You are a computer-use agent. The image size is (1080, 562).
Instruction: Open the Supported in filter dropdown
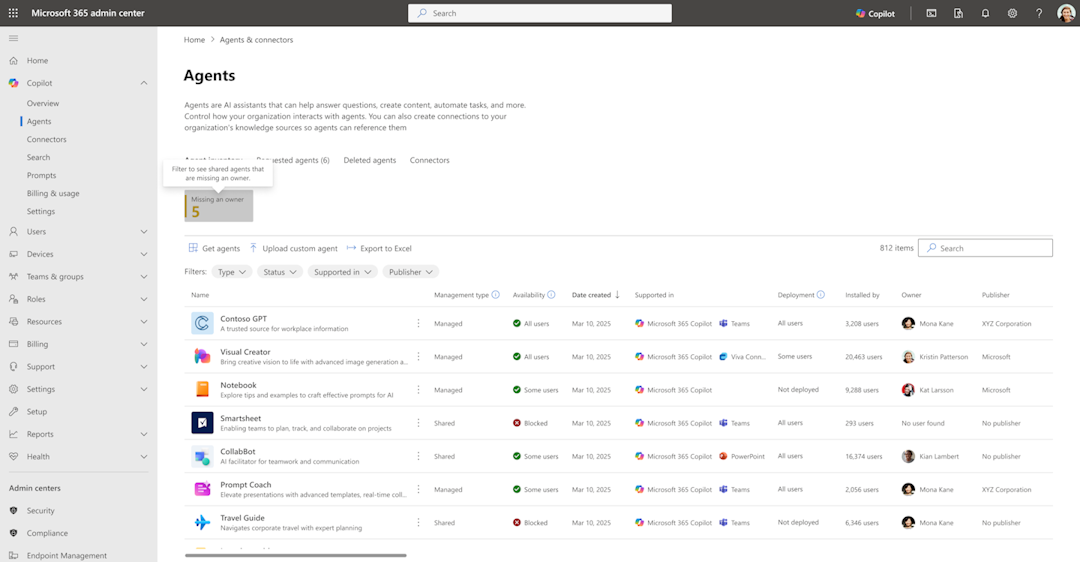tap(342, 272)
